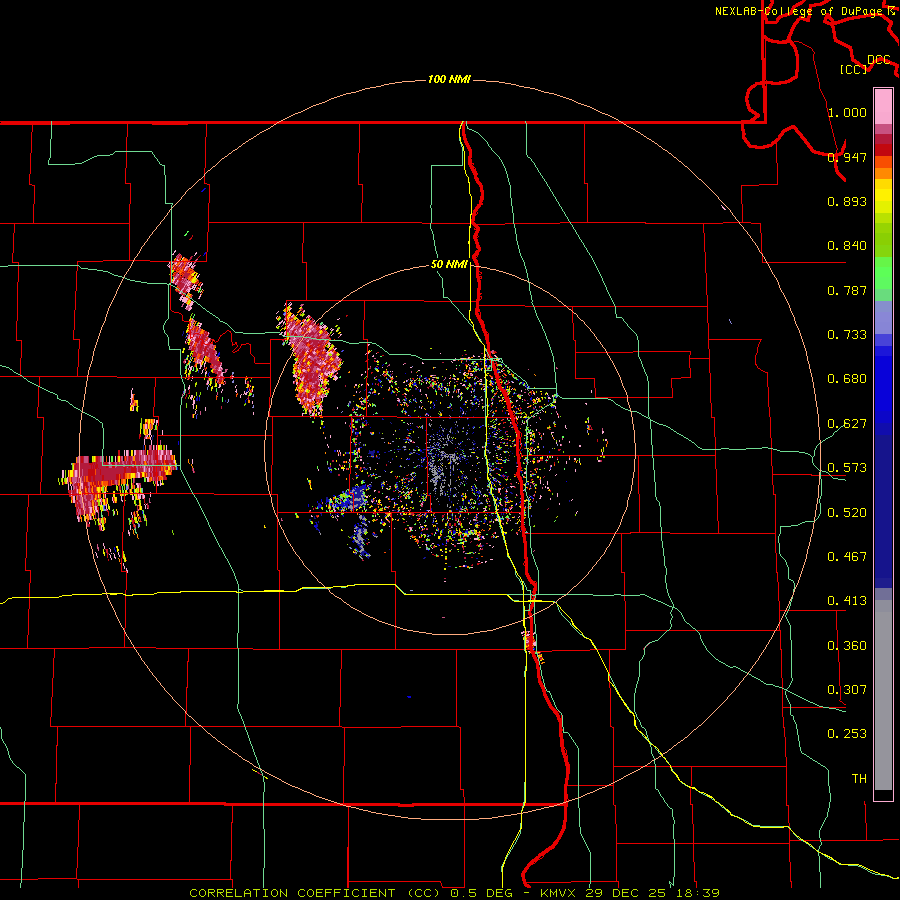This screenshot has height=900, width=900.
Task: Click the "DCC" label above the color scale
Action: pos(878,60)
